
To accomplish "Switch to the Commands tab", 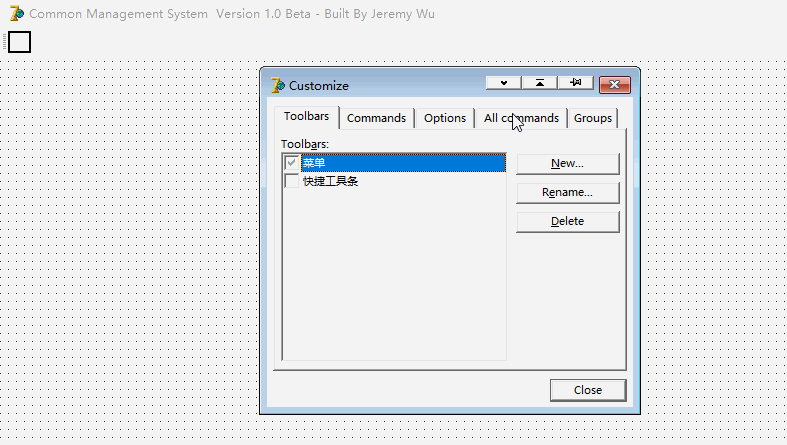I will [376, 118].
